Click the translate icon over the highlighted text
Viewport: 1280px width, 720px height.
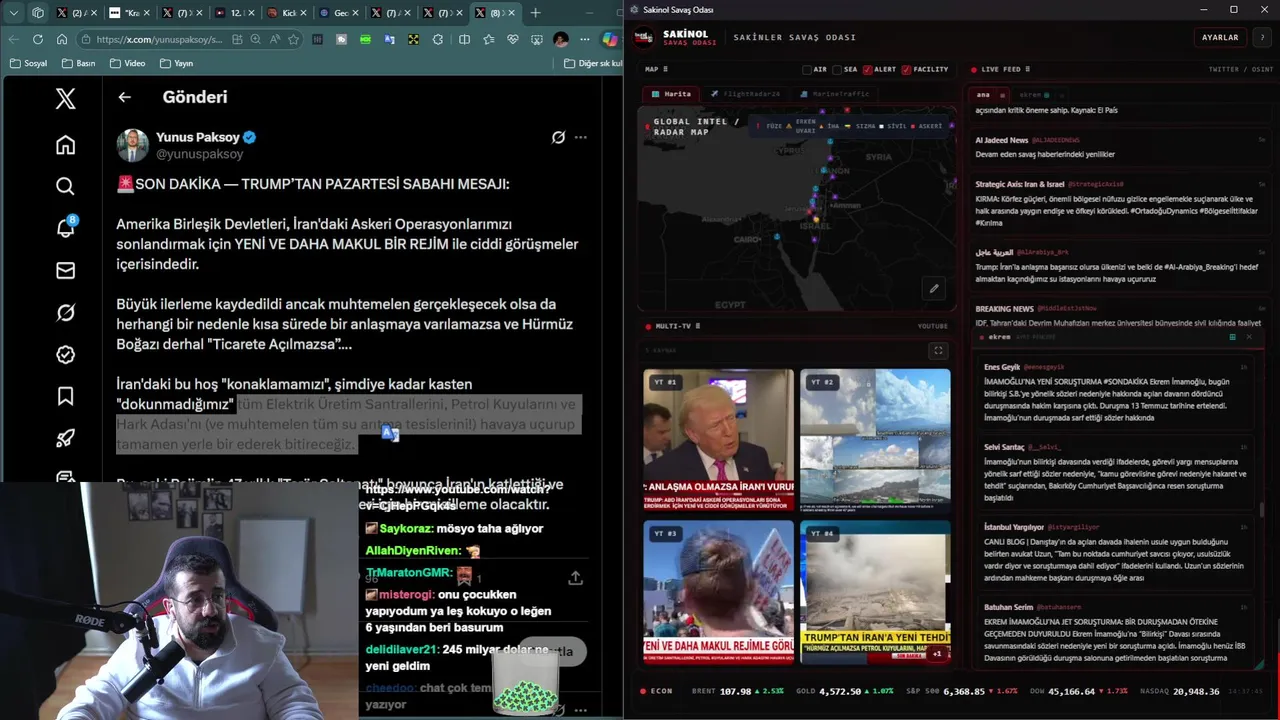click(390, 433)
